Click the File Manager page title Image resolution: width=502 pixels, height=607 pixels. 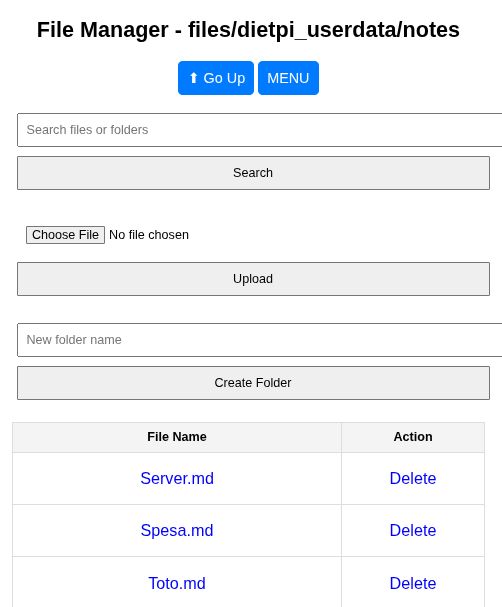coord(248,30)
